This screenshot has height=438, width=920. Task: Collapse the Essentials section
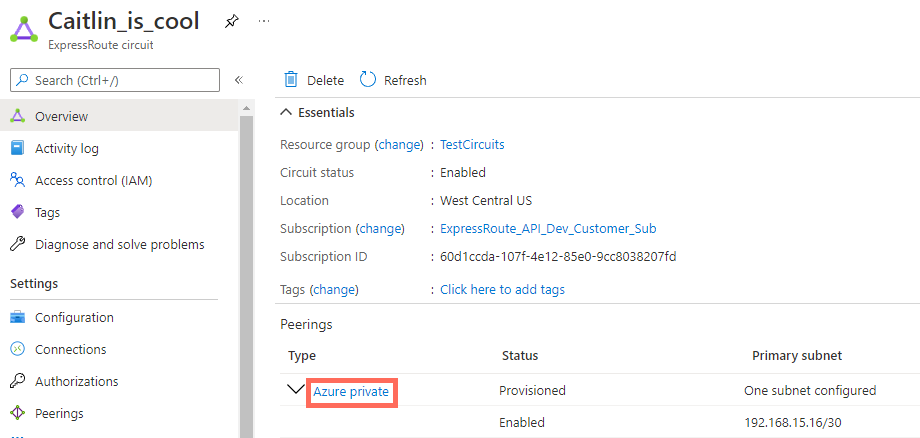pos(317,112)
